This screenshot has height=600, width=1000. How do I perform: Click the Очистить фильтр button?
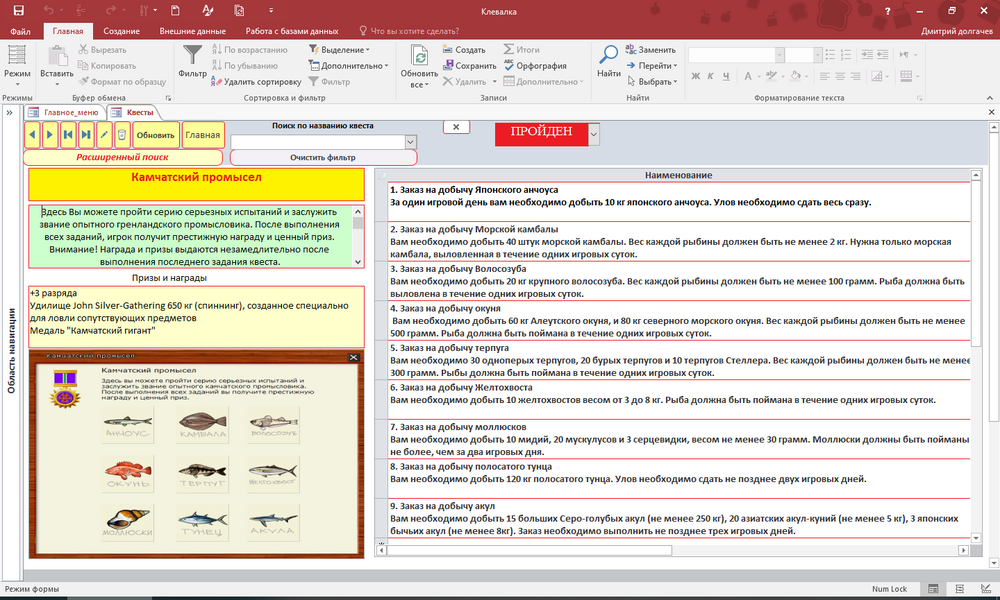point(323,158)
